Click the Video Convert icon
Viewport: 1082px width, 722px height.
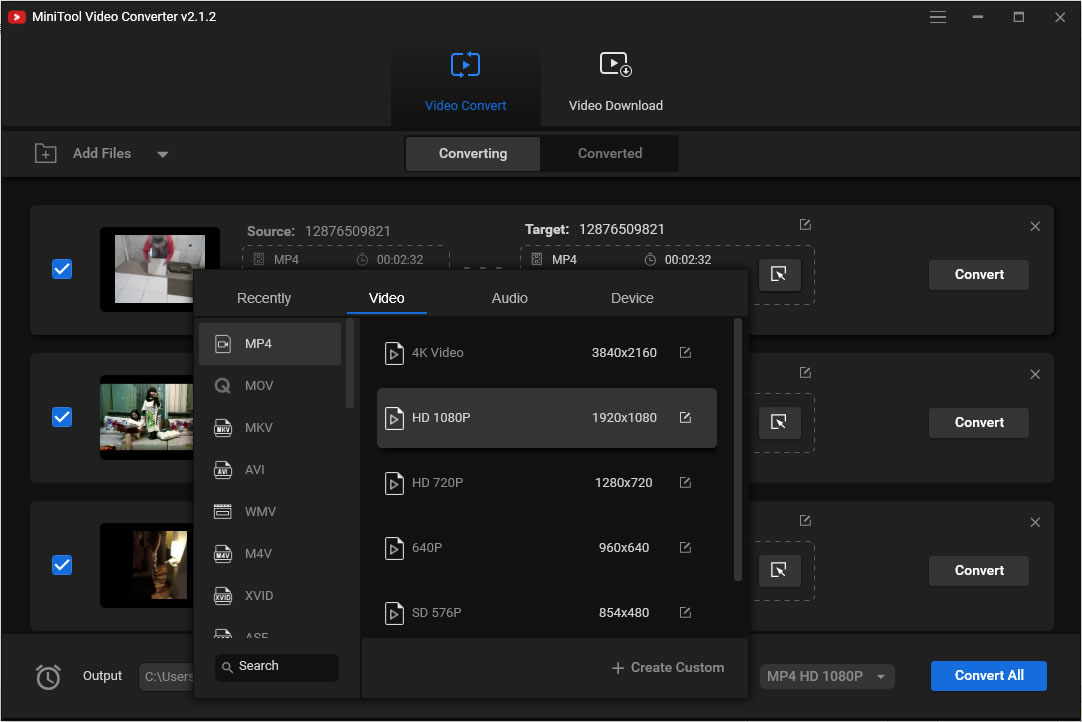(465, 66)
